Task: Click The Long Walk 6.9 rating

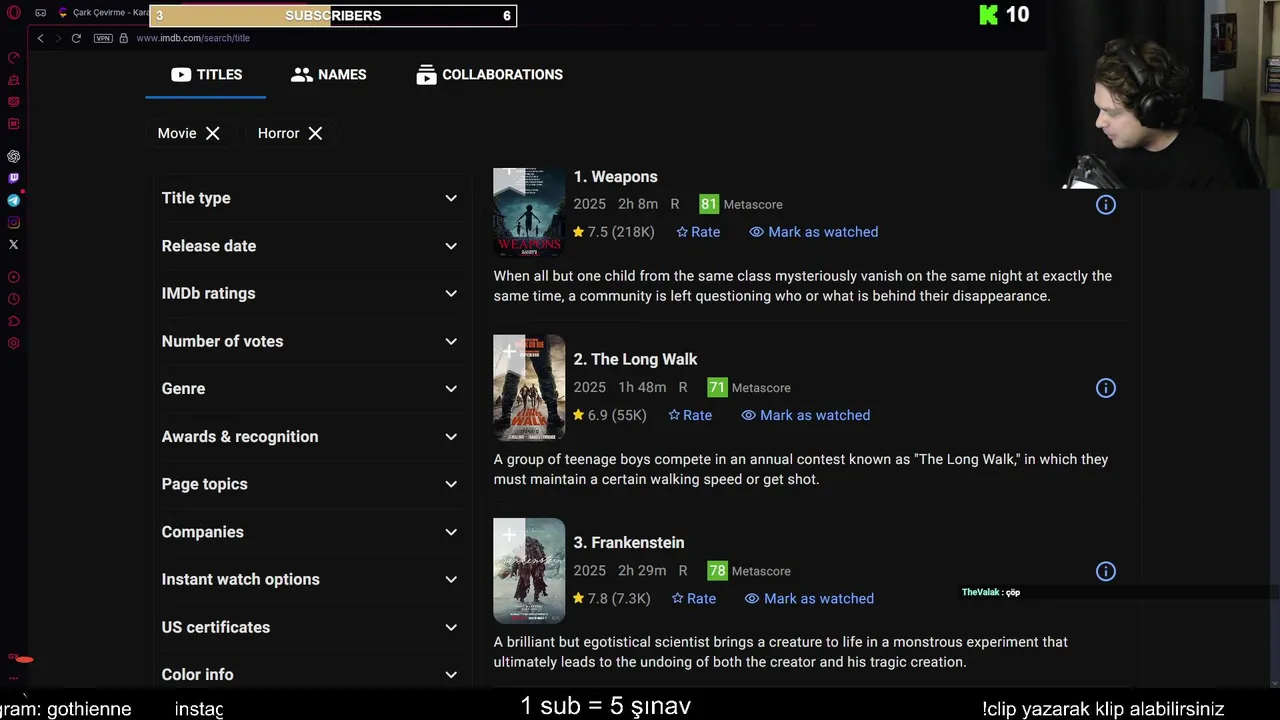Action: point(610,415)
